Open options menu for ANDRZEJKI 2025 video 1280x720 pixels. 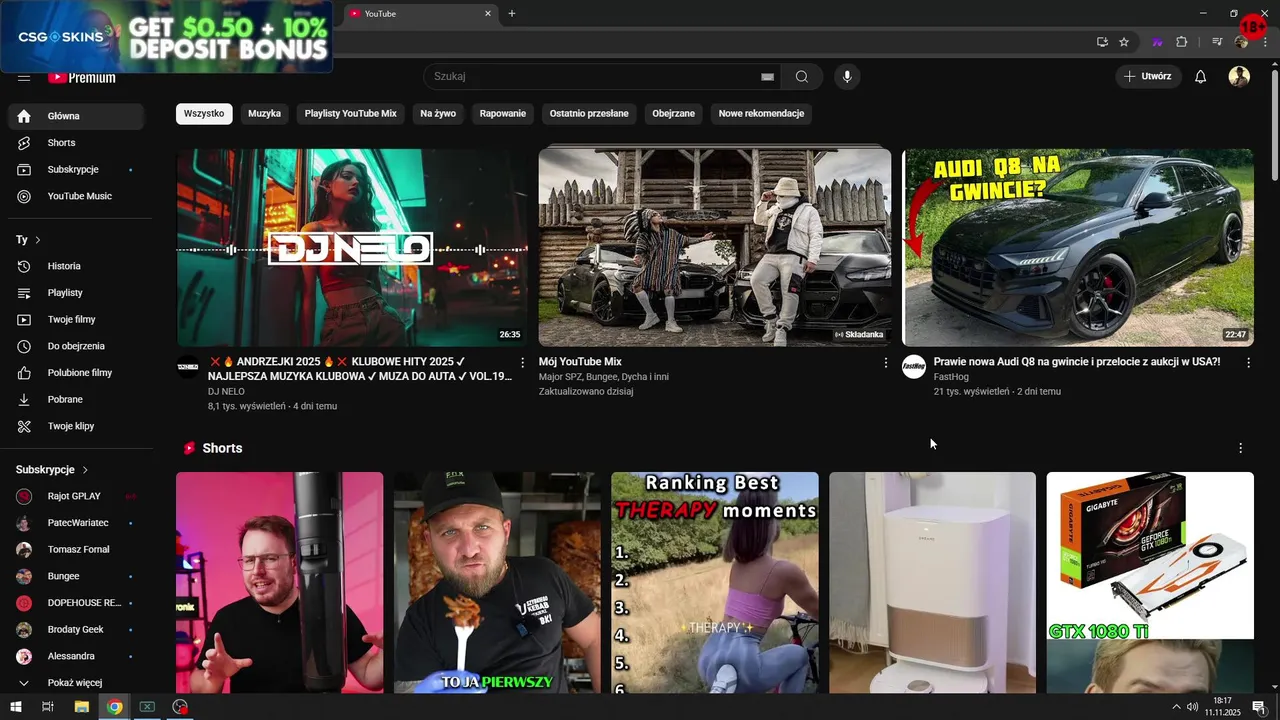coord(522,363)
